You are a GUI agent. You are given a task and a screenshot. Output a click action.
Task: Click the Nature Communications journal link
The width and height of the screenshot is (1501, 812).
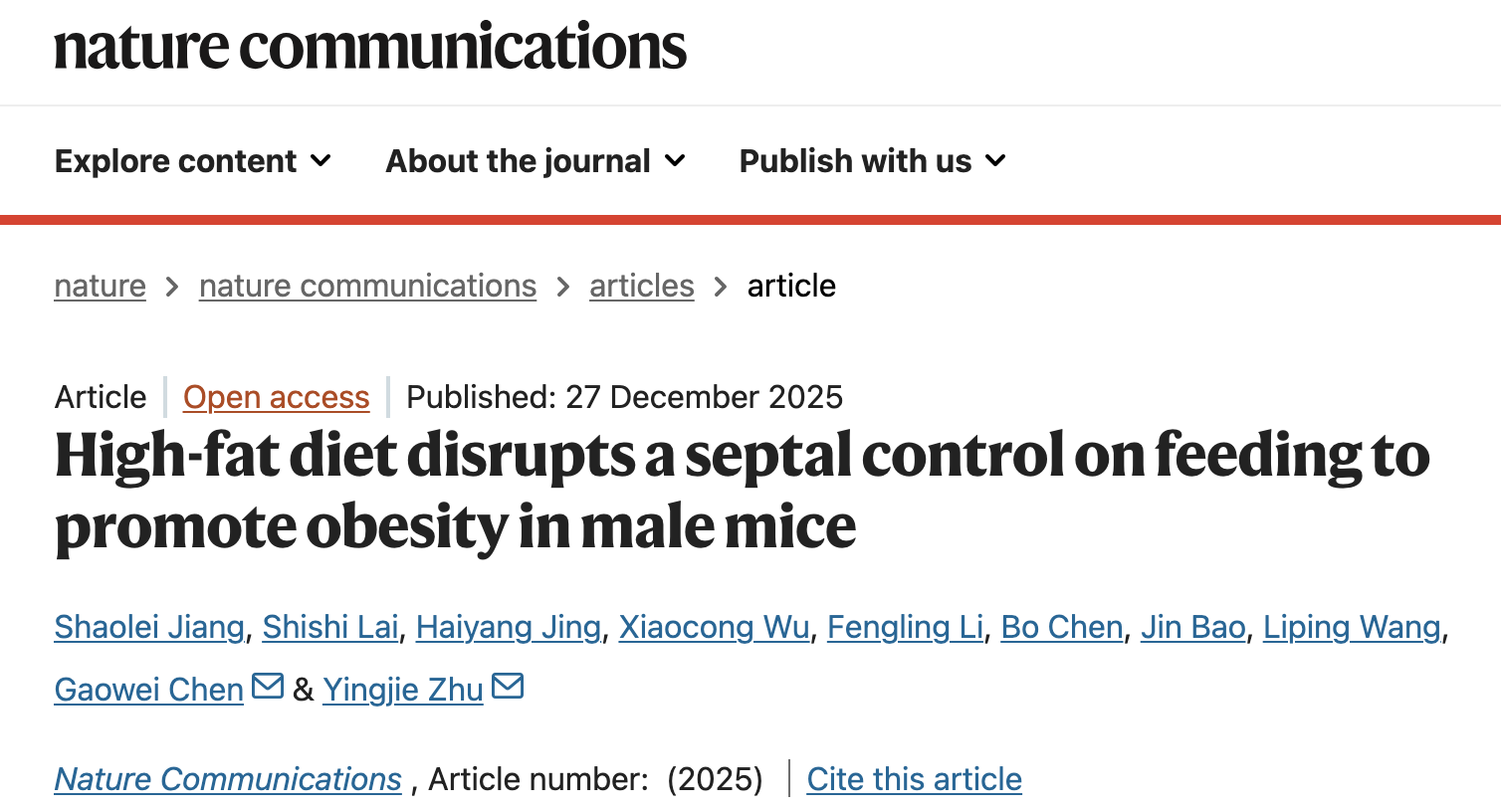227,778
